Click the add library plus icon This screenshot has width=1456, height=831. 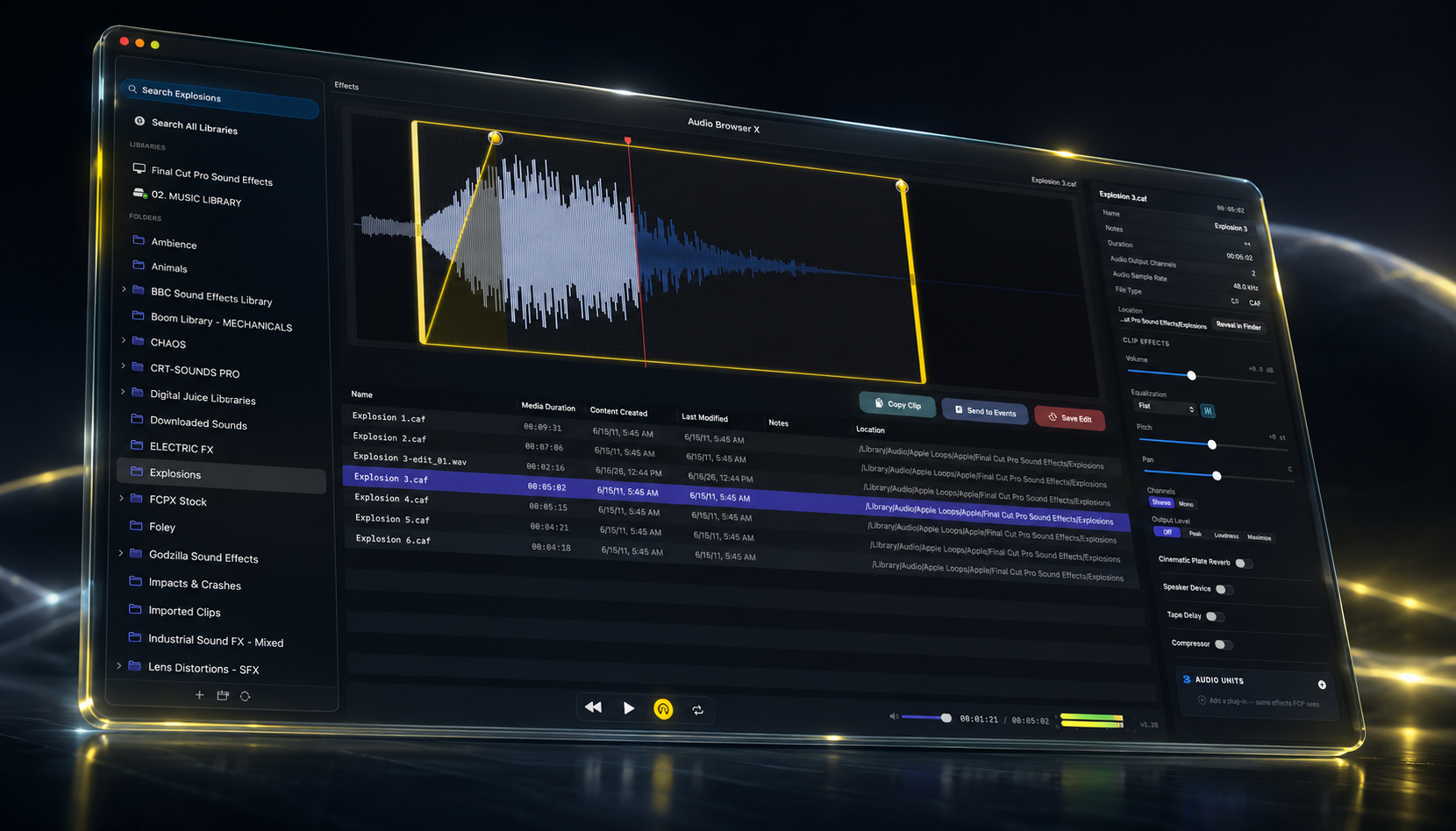(199, 695)
